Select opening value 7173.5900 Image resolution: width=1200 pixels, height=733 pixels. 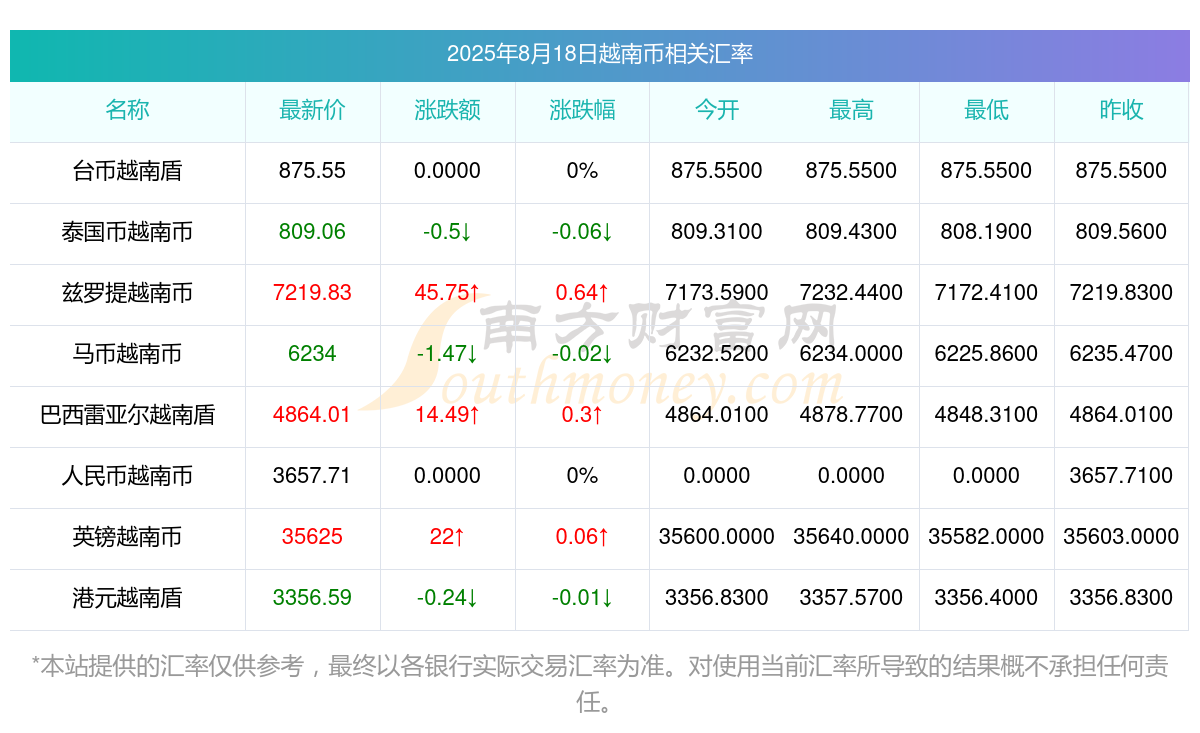[x=717, y=293]
